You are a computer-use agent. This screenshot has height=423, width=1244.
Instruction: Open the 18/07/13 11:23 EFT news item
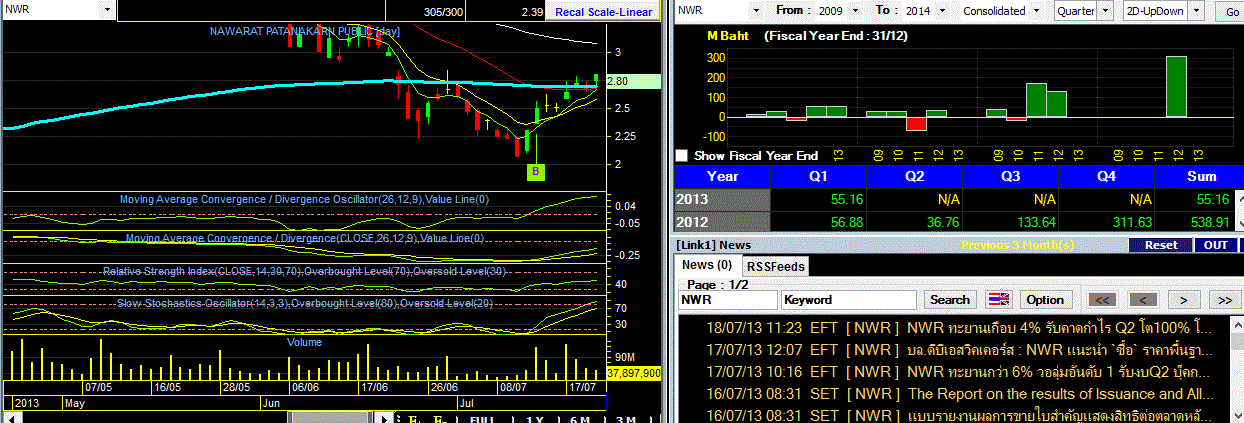(960, 327)
